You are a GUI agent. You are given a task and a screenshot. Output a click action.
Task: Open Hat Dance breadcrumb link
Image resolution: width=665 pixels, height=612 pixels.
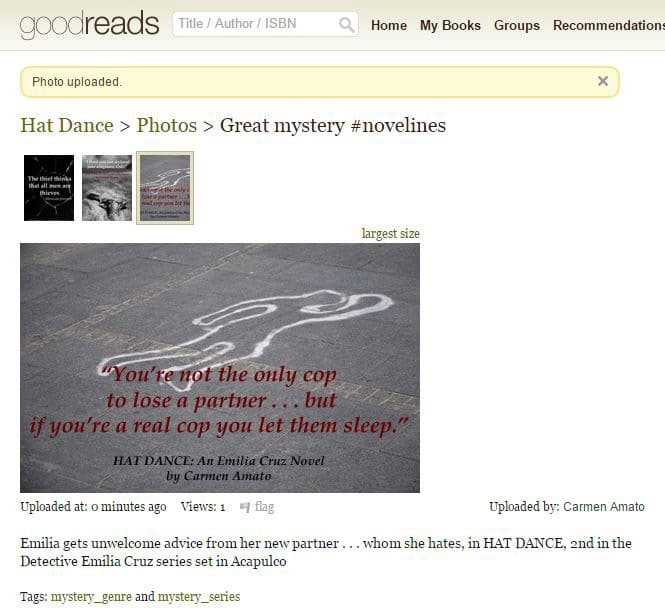pyautogui.click(x=67, y=126)
